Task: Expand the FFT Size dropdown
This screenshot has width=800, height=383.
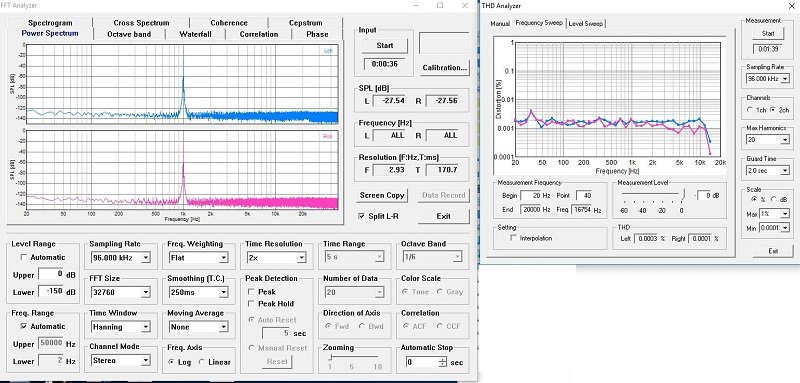Action: 146,292
